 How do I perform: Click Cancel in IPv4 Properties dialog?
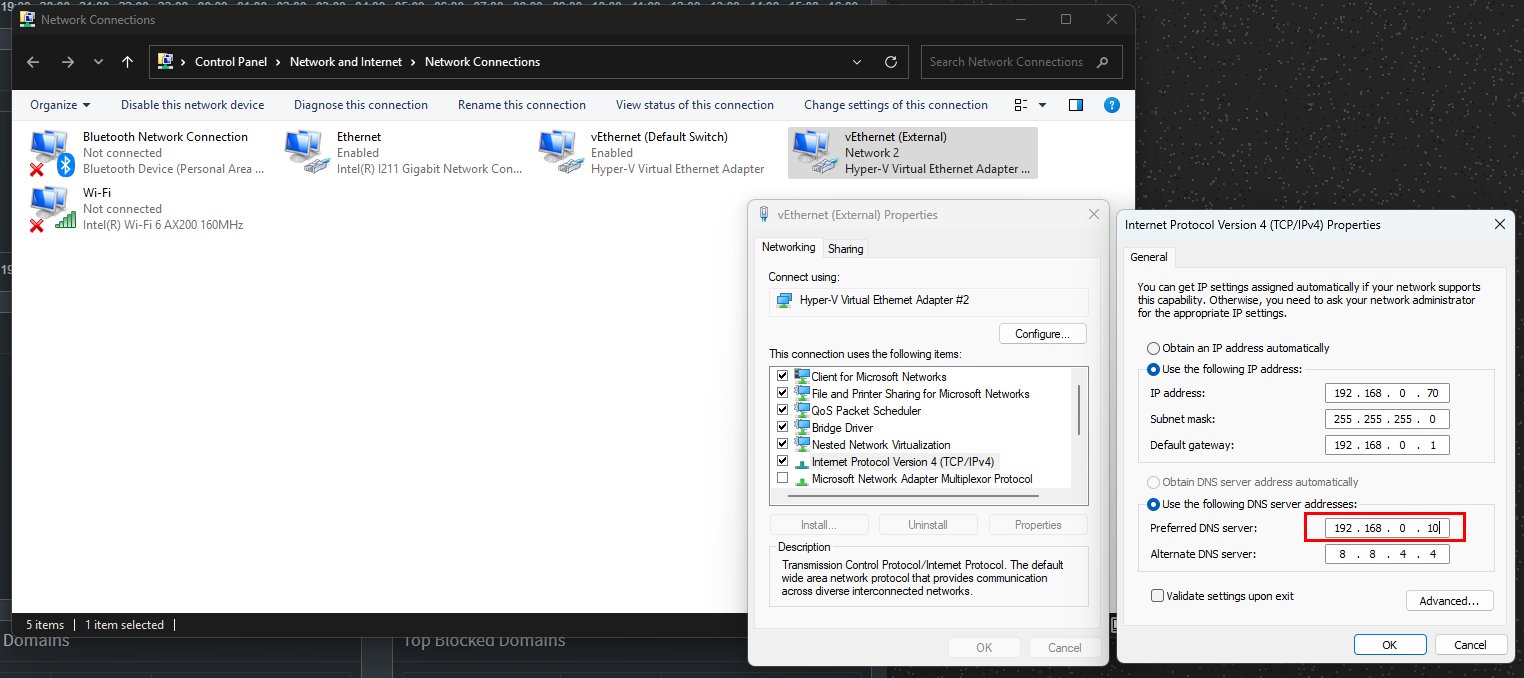(x=1471, y=645)
